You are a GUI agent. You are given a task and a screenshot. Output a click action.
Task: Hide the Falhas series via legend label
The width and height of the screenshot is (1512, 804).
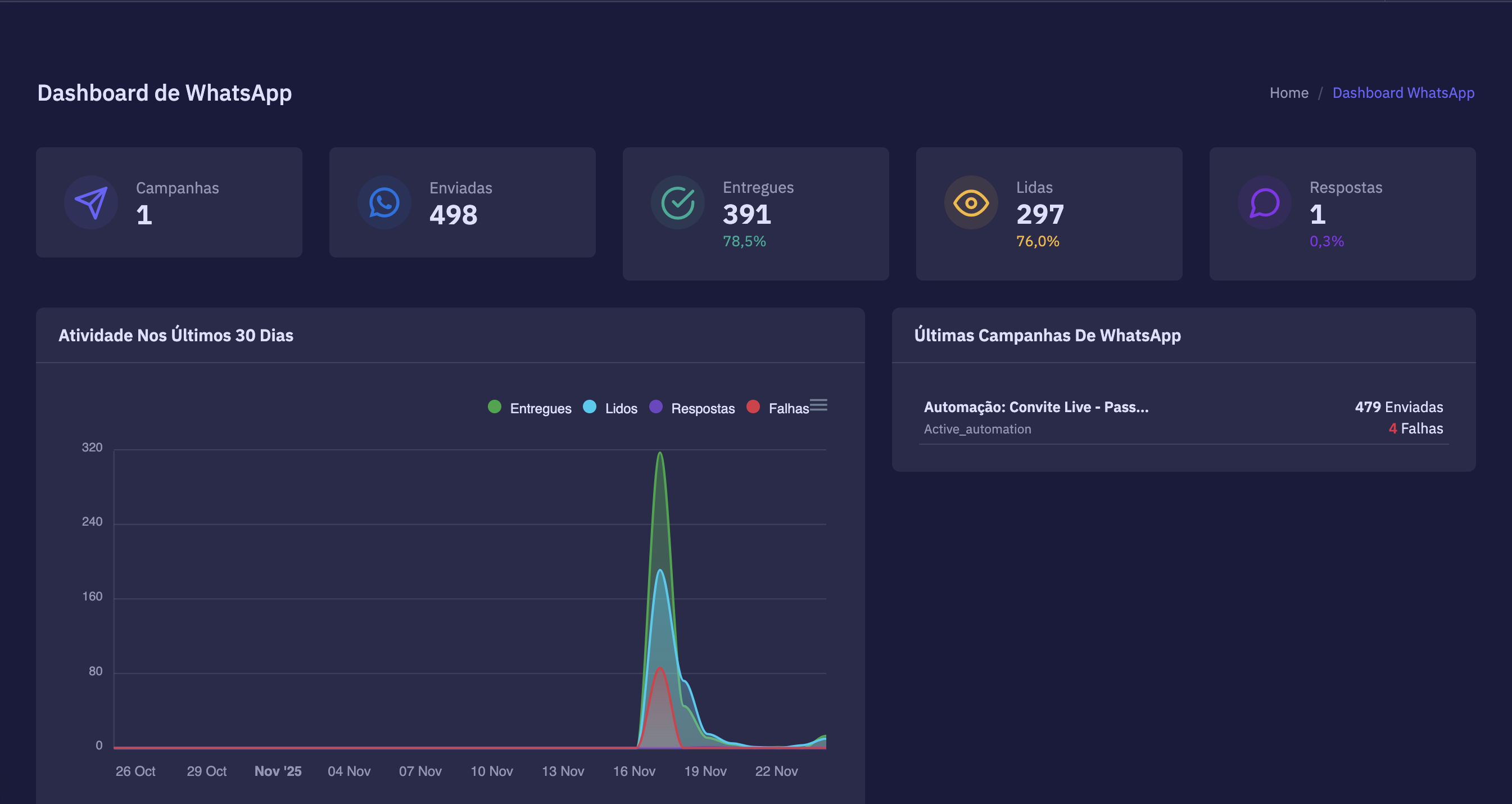[788, 408]
